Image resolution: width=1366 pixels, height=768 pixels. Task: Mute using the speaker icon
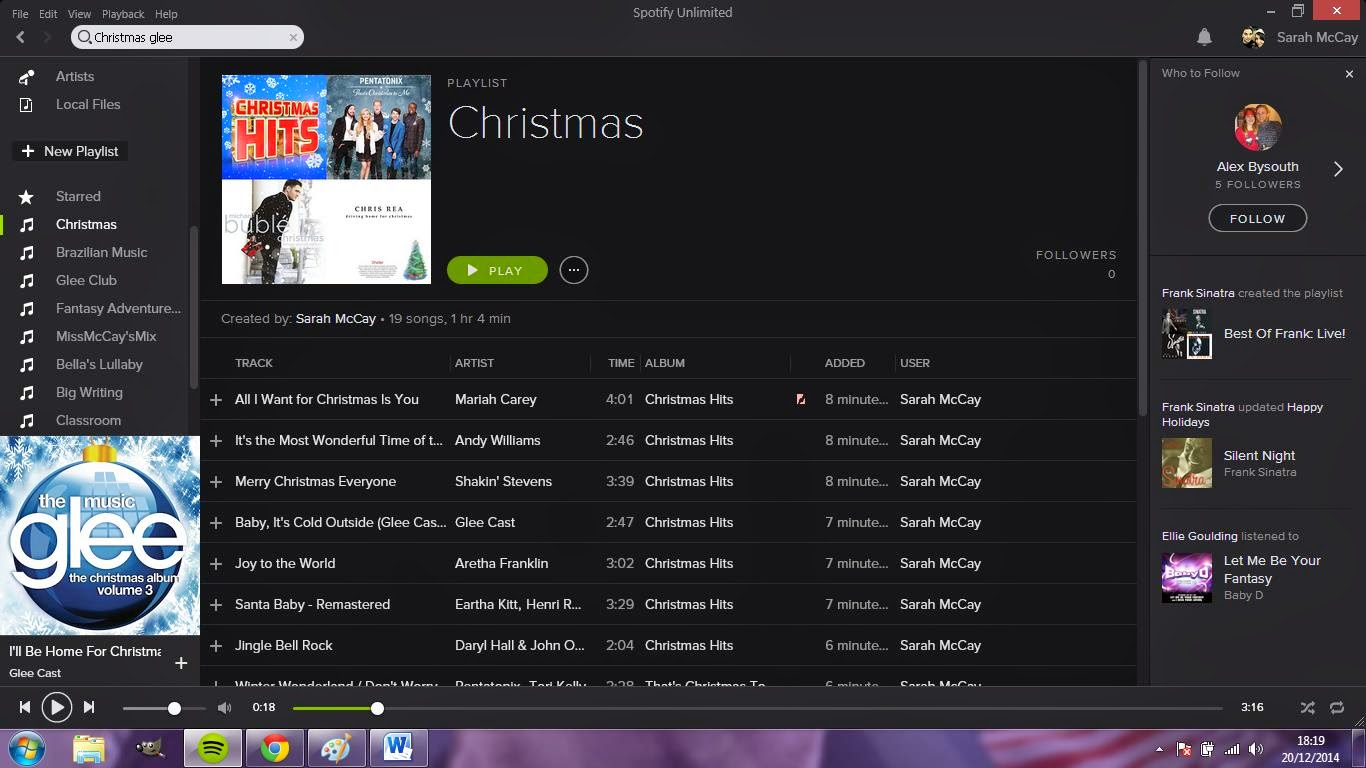(x=225, y=707)
